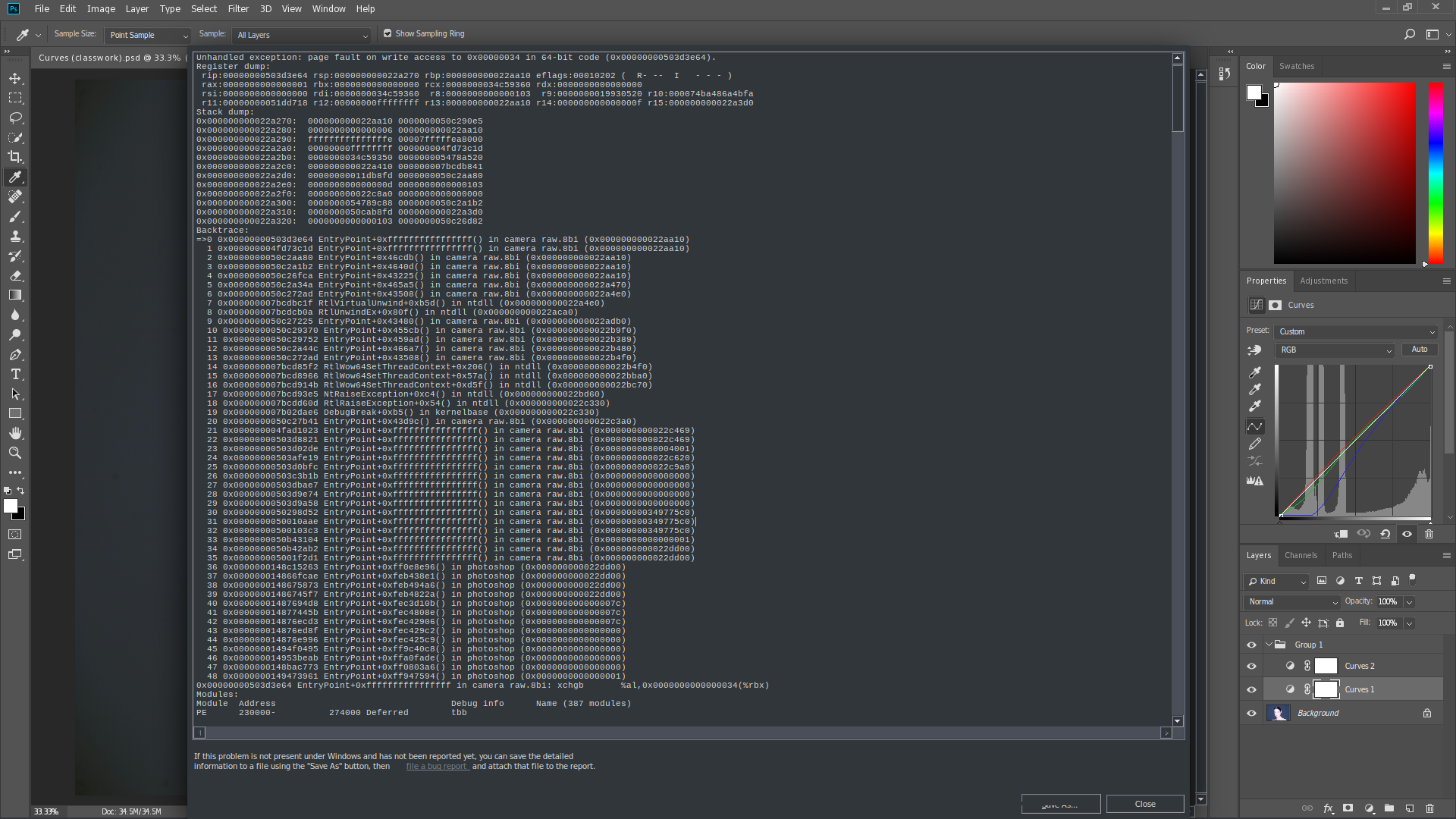
Task: Hide the Curves 1 layer
Action: point(1251,689)
